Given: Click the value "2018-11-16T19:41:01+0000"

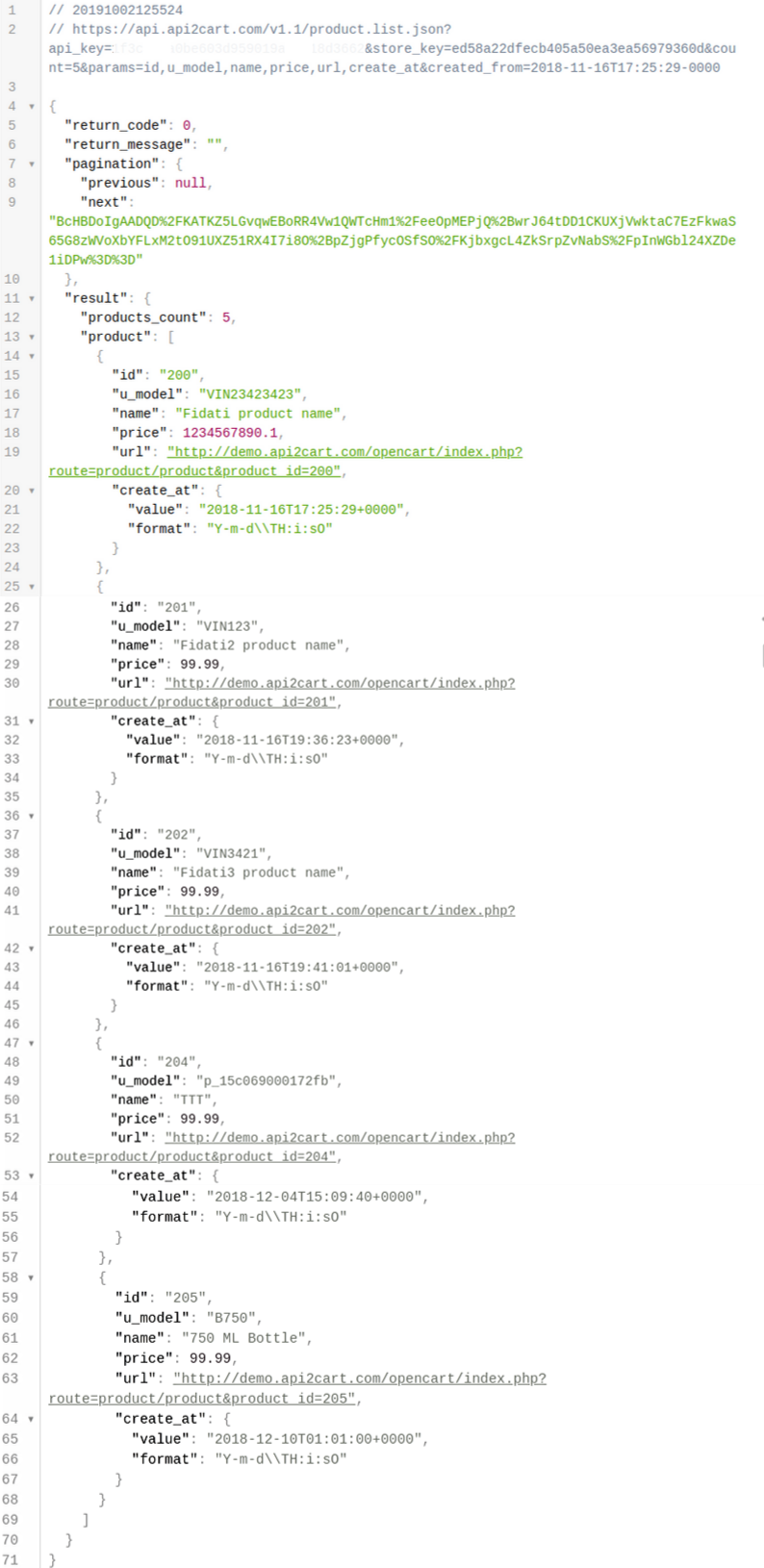Looking at the screenshot, I should coord(298,967).
